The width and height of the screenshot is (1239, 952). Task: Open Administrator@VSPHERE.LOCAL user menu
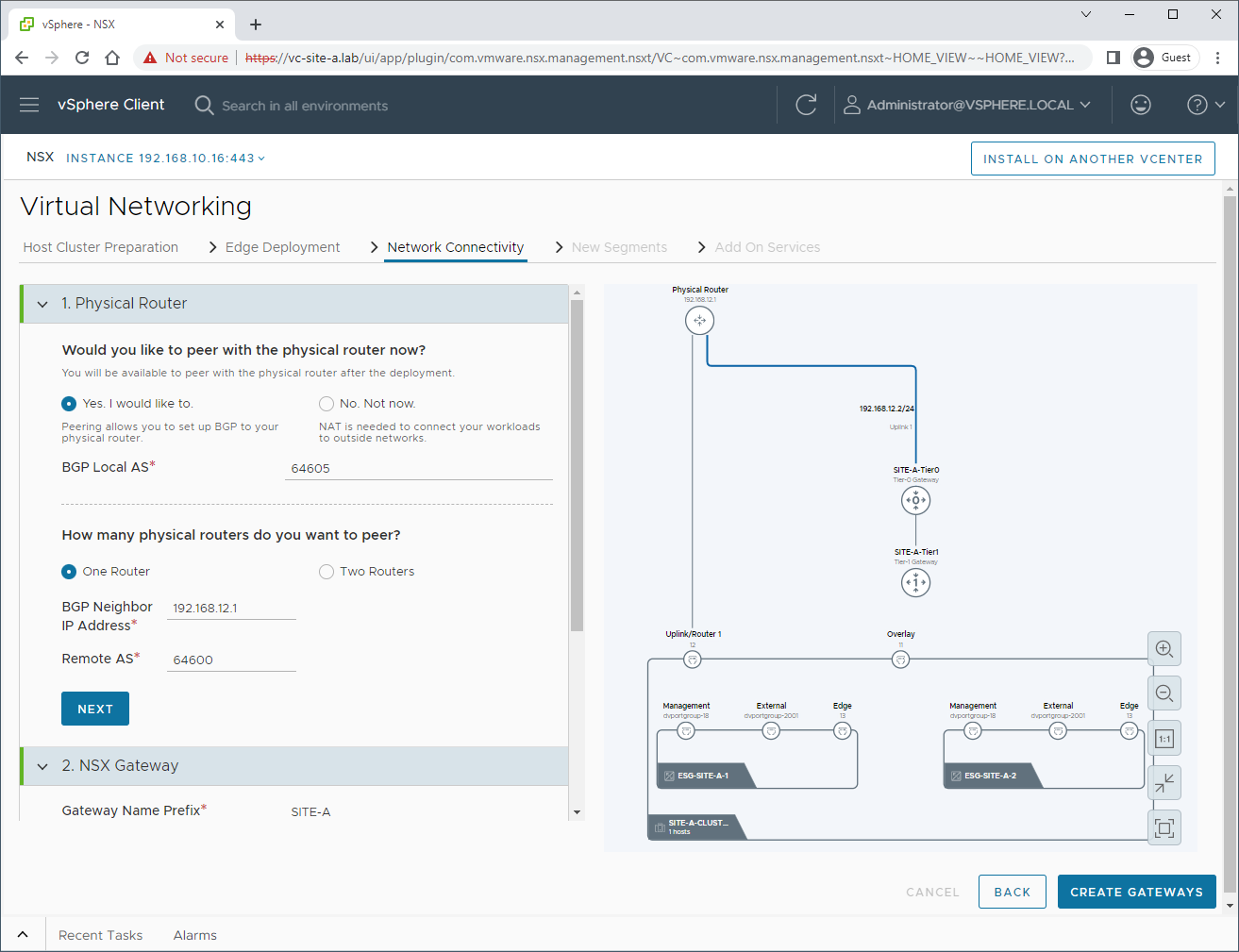tap(967, 105)
